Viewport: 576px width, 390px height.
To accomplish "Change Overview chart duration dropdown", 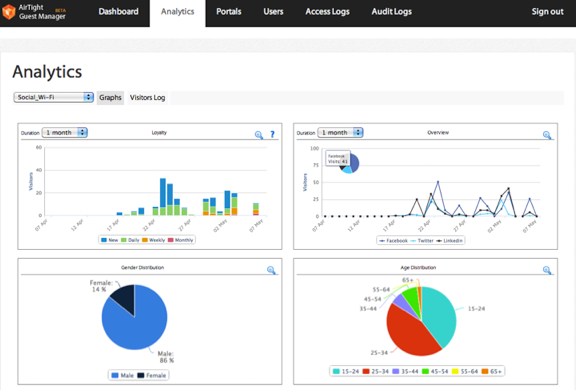I will click(341, 133).
